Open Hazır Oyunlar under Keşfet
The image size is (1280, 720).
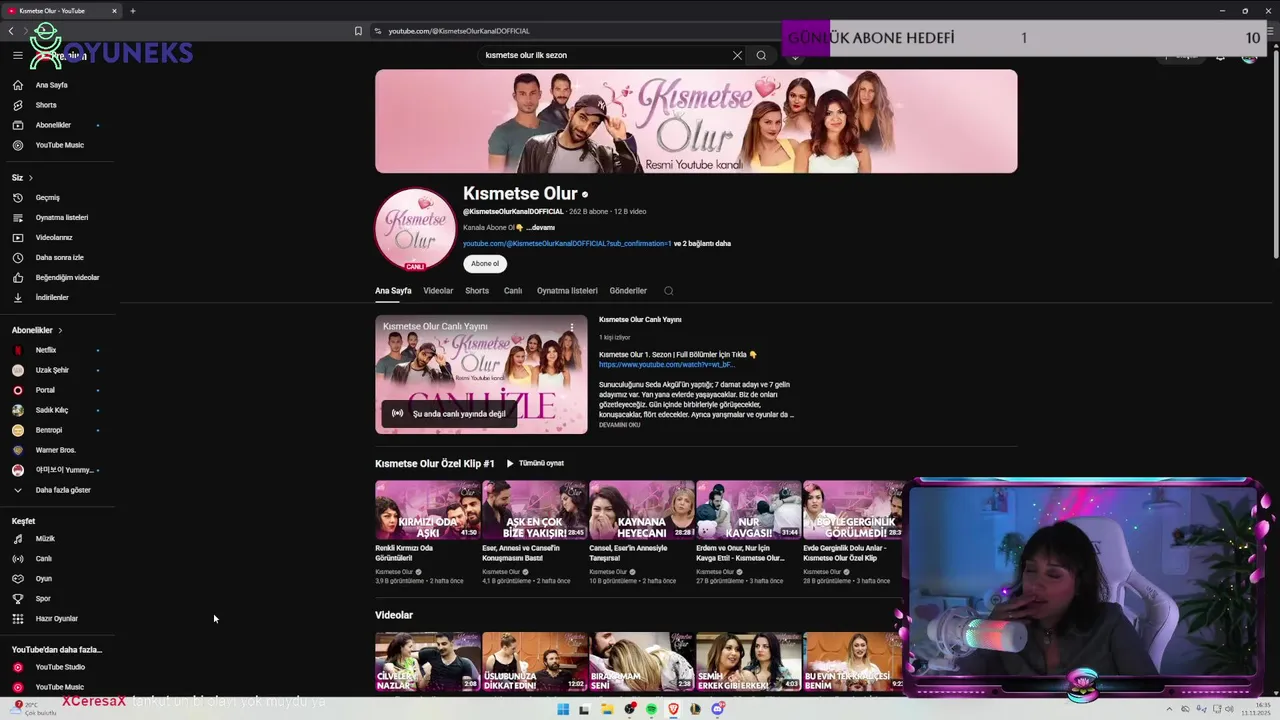tap(58, 619)
